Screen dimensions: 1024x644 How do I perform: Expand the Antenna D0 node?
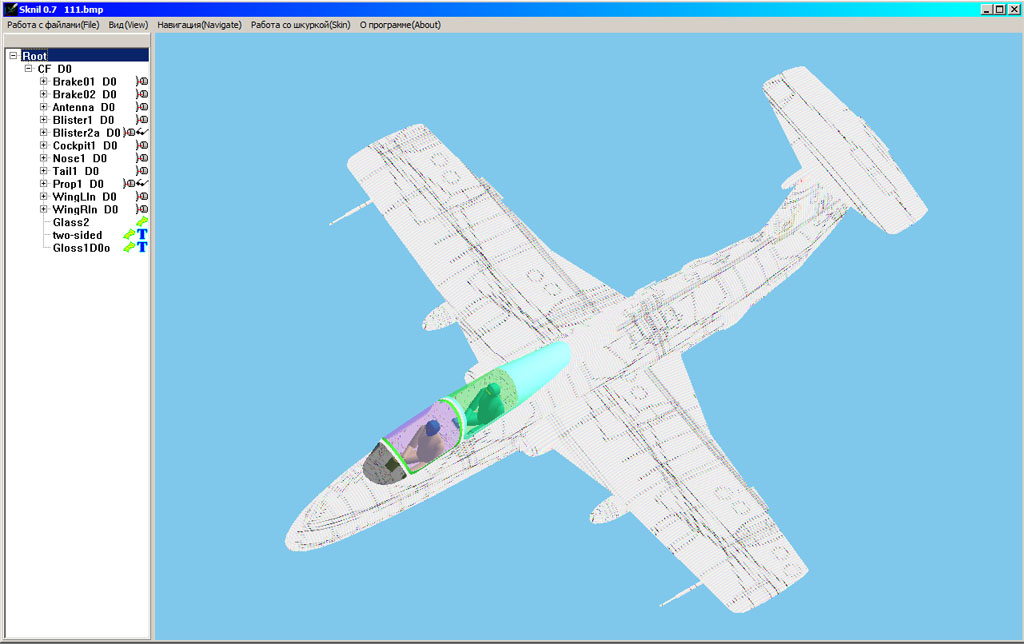[x=44, y=107]
